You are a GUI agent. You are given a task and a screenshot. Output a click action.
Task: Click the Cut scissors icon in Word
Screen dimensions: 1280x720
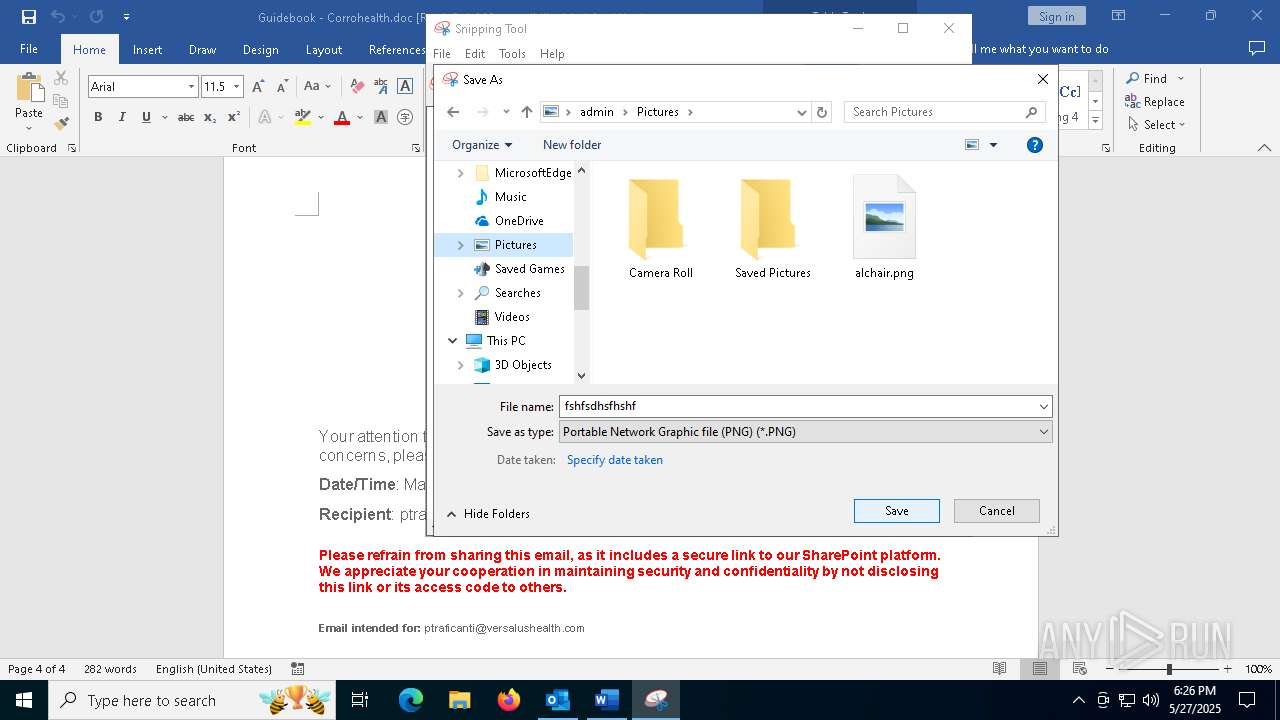pyautogui.click(x=61, y=78)
